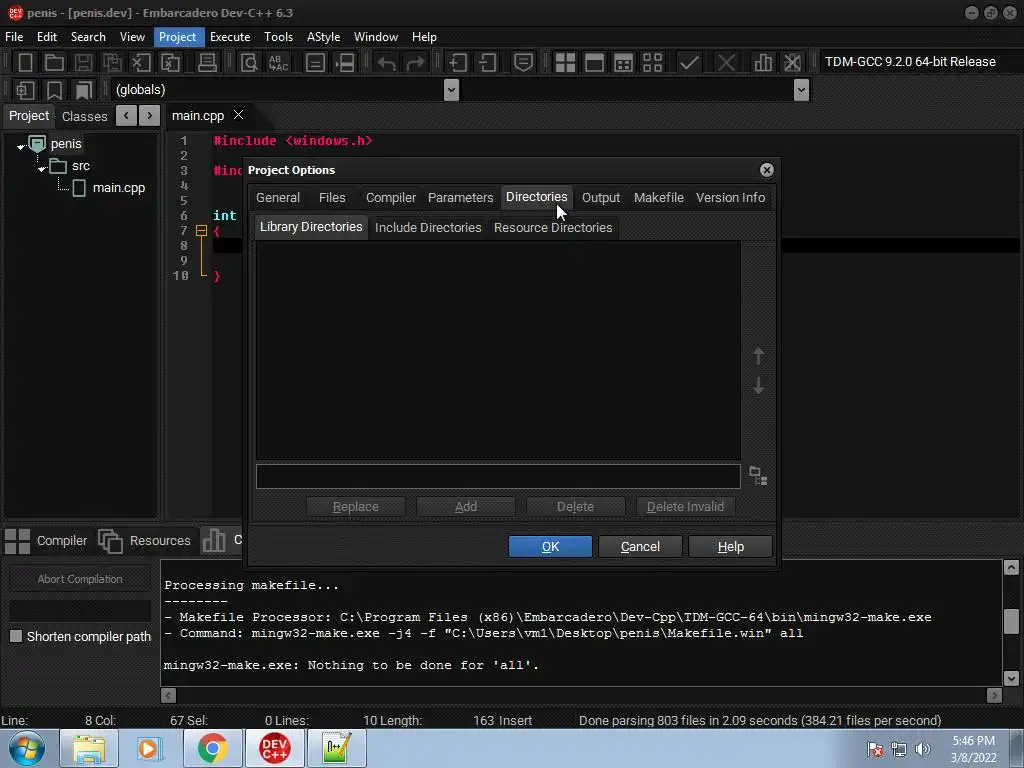Click the Goto bookmarks icon

(84, 90)
